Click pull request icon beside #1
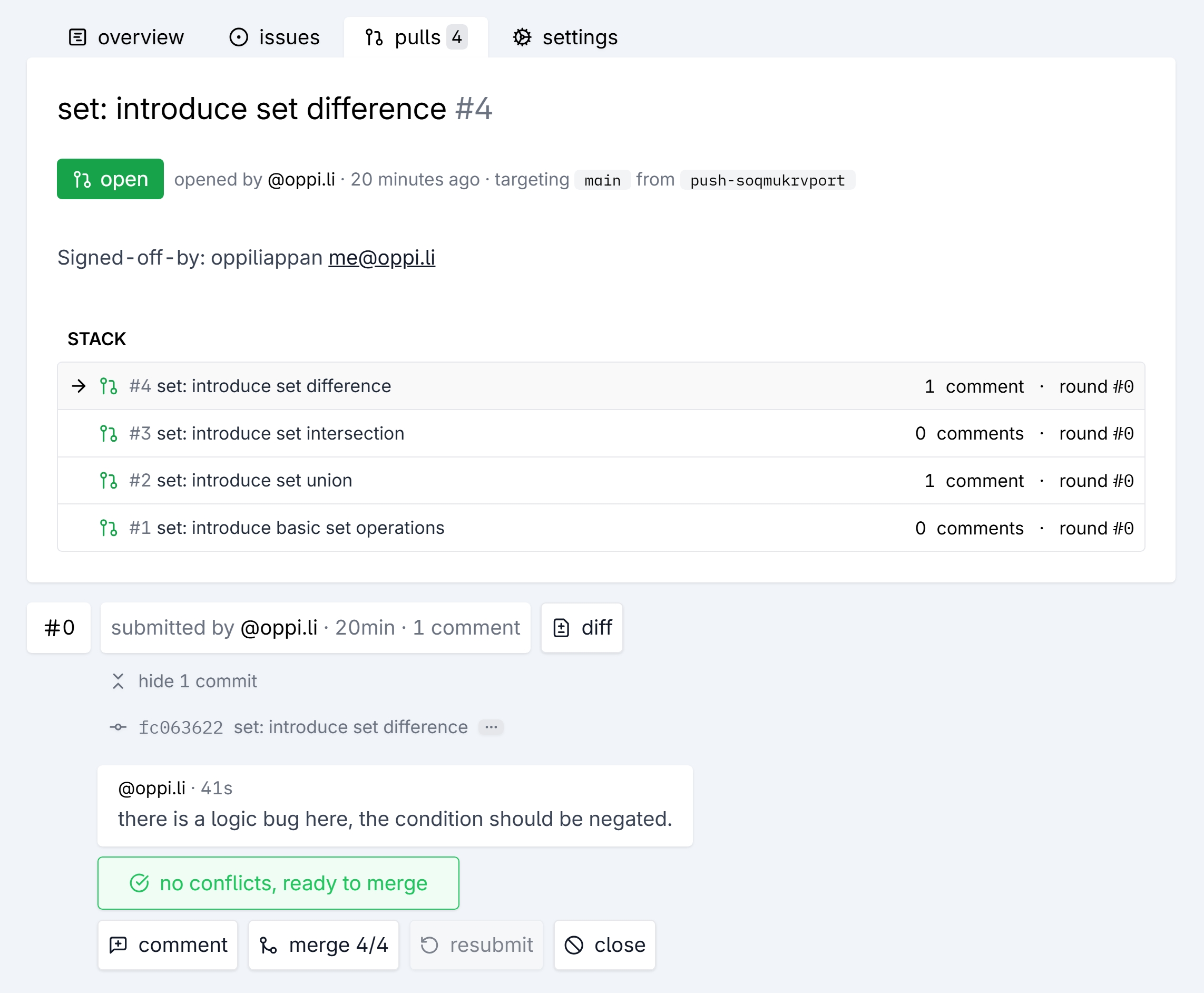Image resolution: width=1204 pixels, height=993 pixels. pyautogui.click(x=108, y=528)
